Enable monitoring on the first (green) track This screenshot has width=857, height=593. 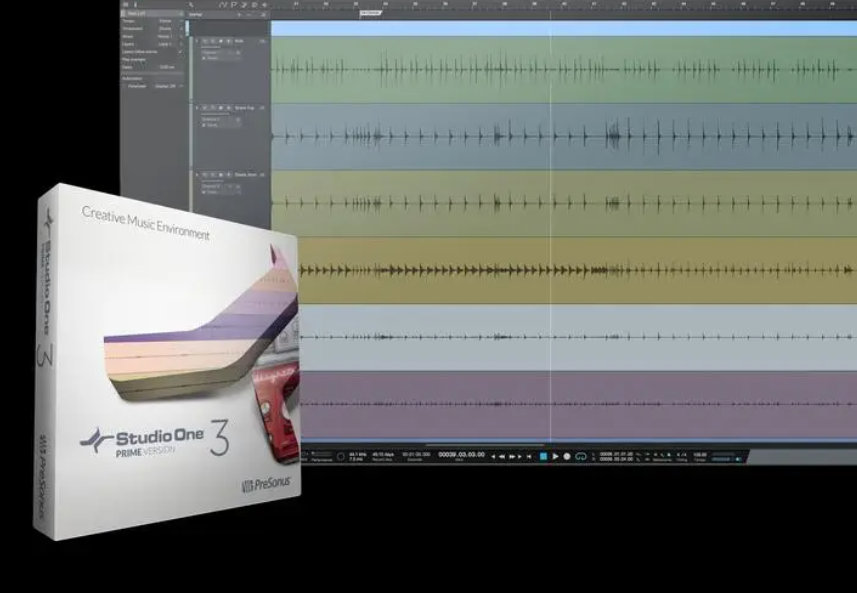228,41
